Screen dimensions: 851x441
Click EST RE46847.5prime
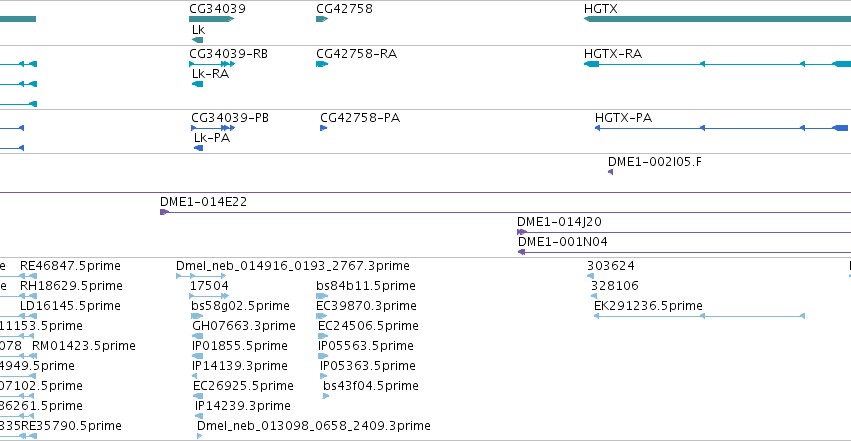pos(70,266)
